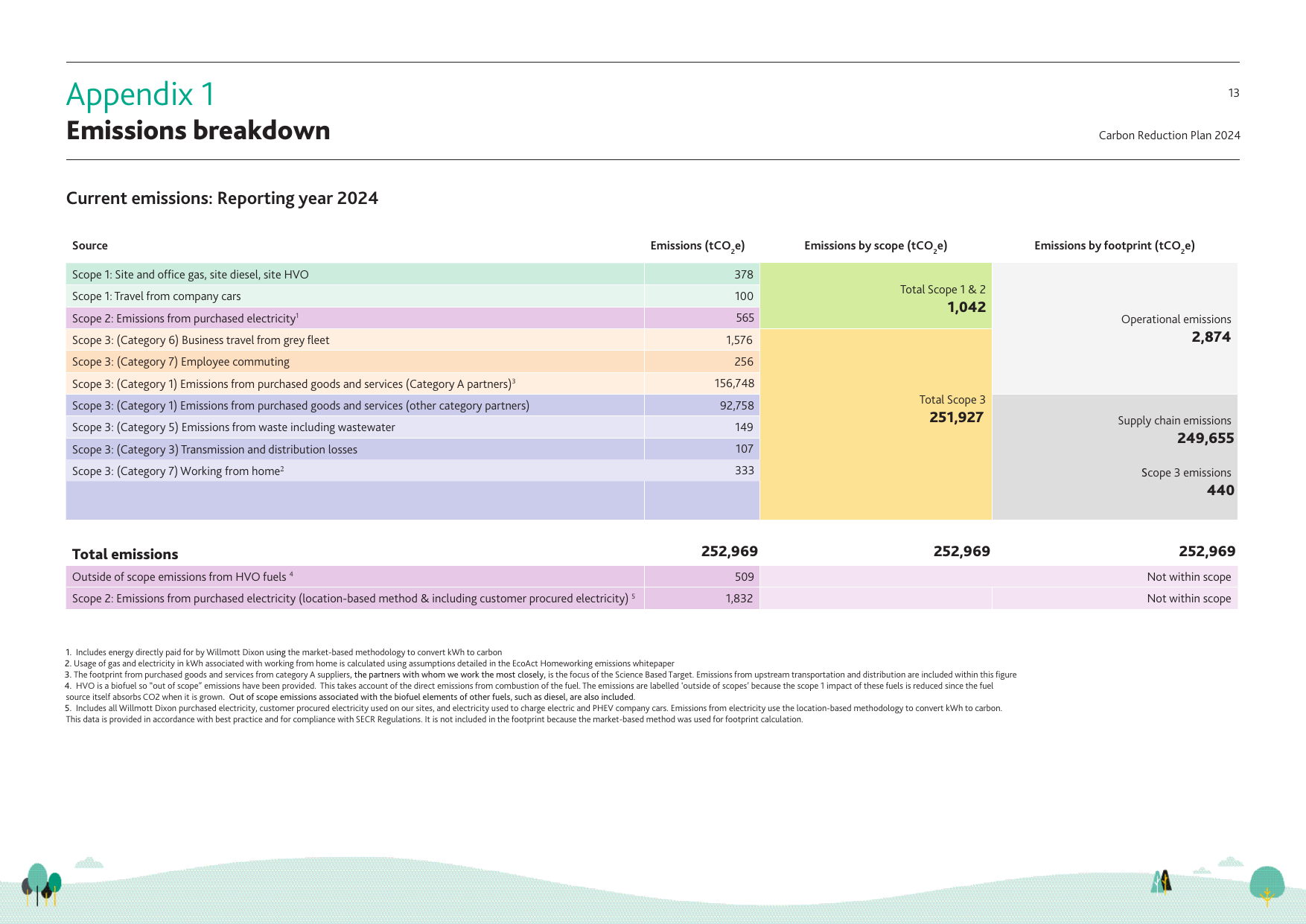Click 'Transmission and distribution losses' row label
Screen dimensions: 1306x924
click(214, 450)
